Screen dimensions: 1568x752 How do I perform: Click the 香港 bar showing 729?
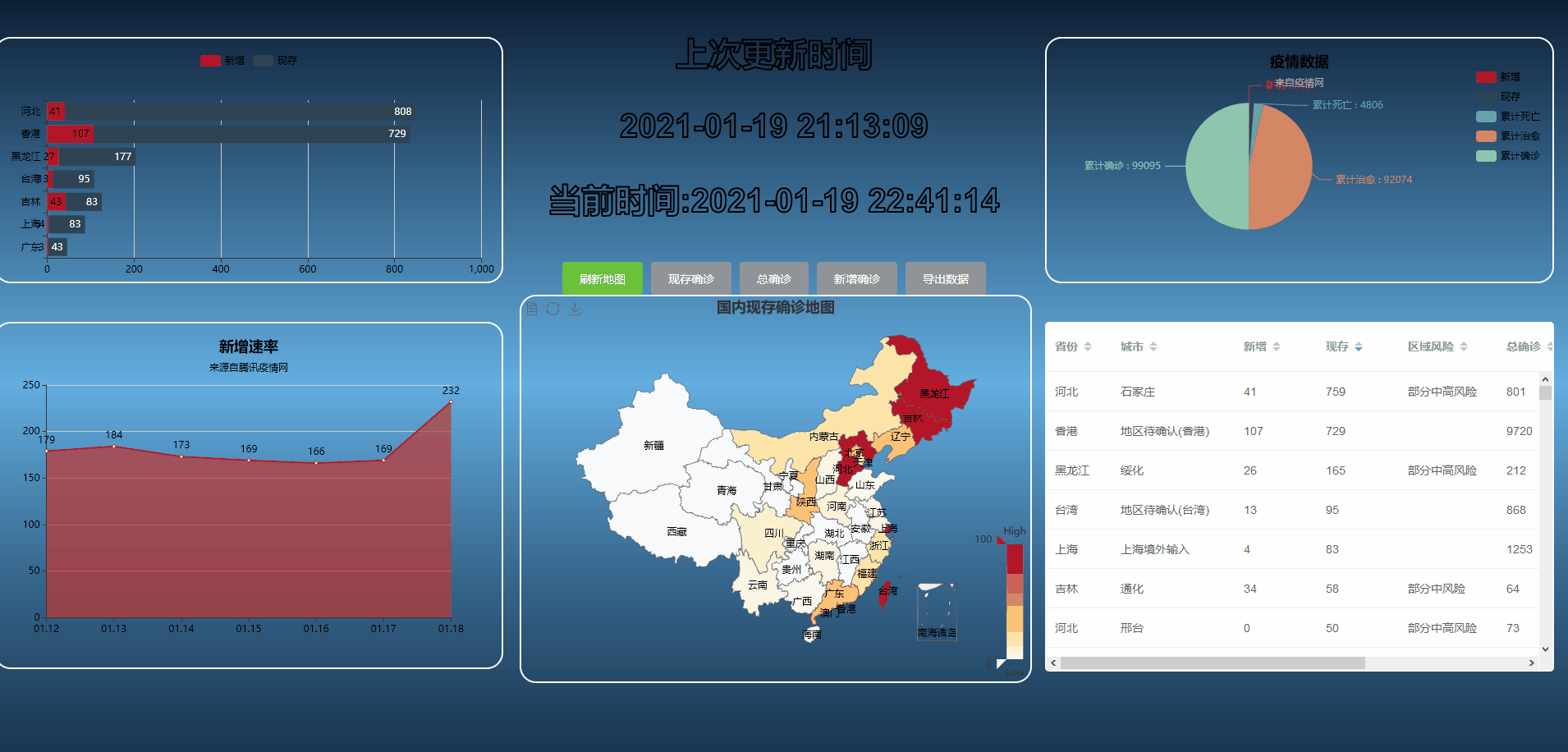(x=252, y=134)
